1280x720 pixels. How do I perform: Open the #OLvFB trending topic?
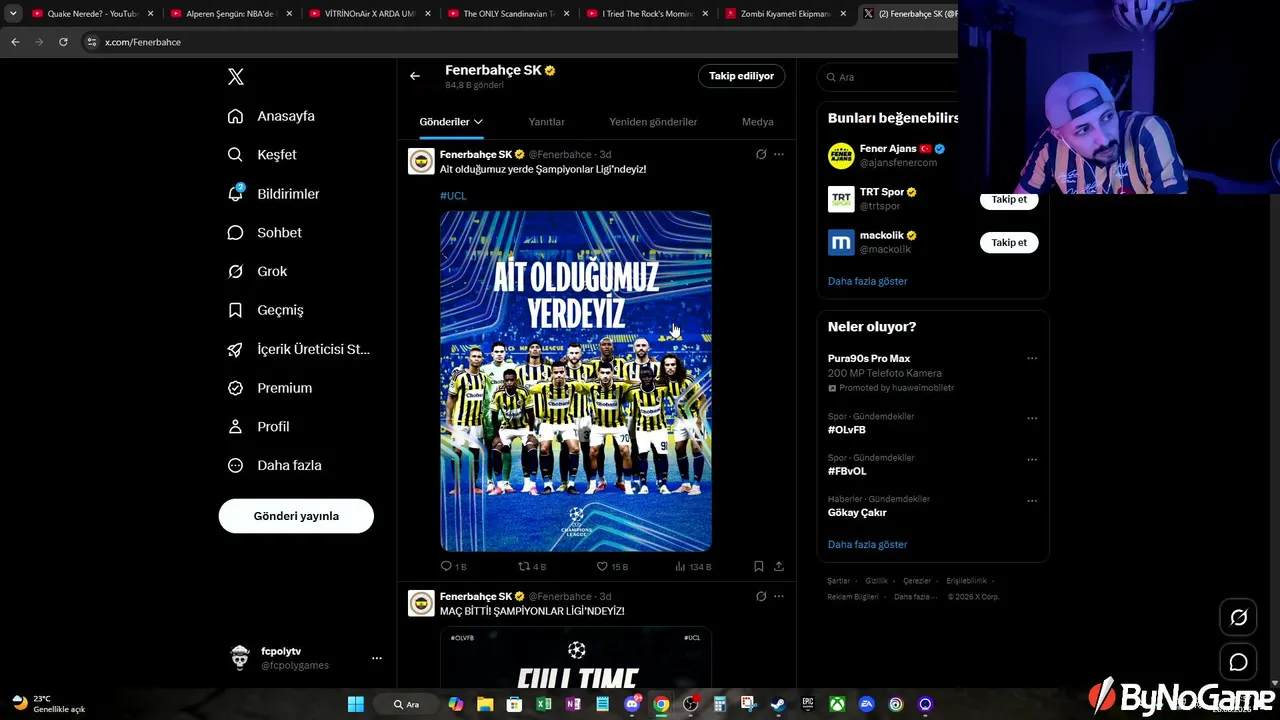847,430
